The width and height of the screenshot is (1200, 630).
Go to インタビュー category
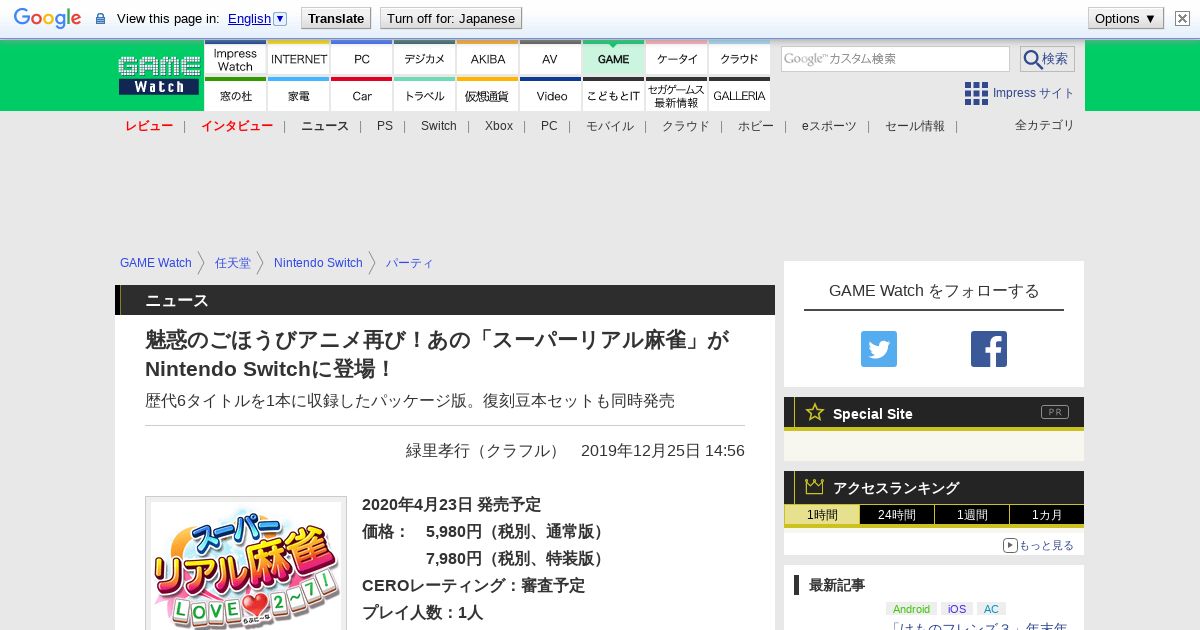tap(237, 126)
